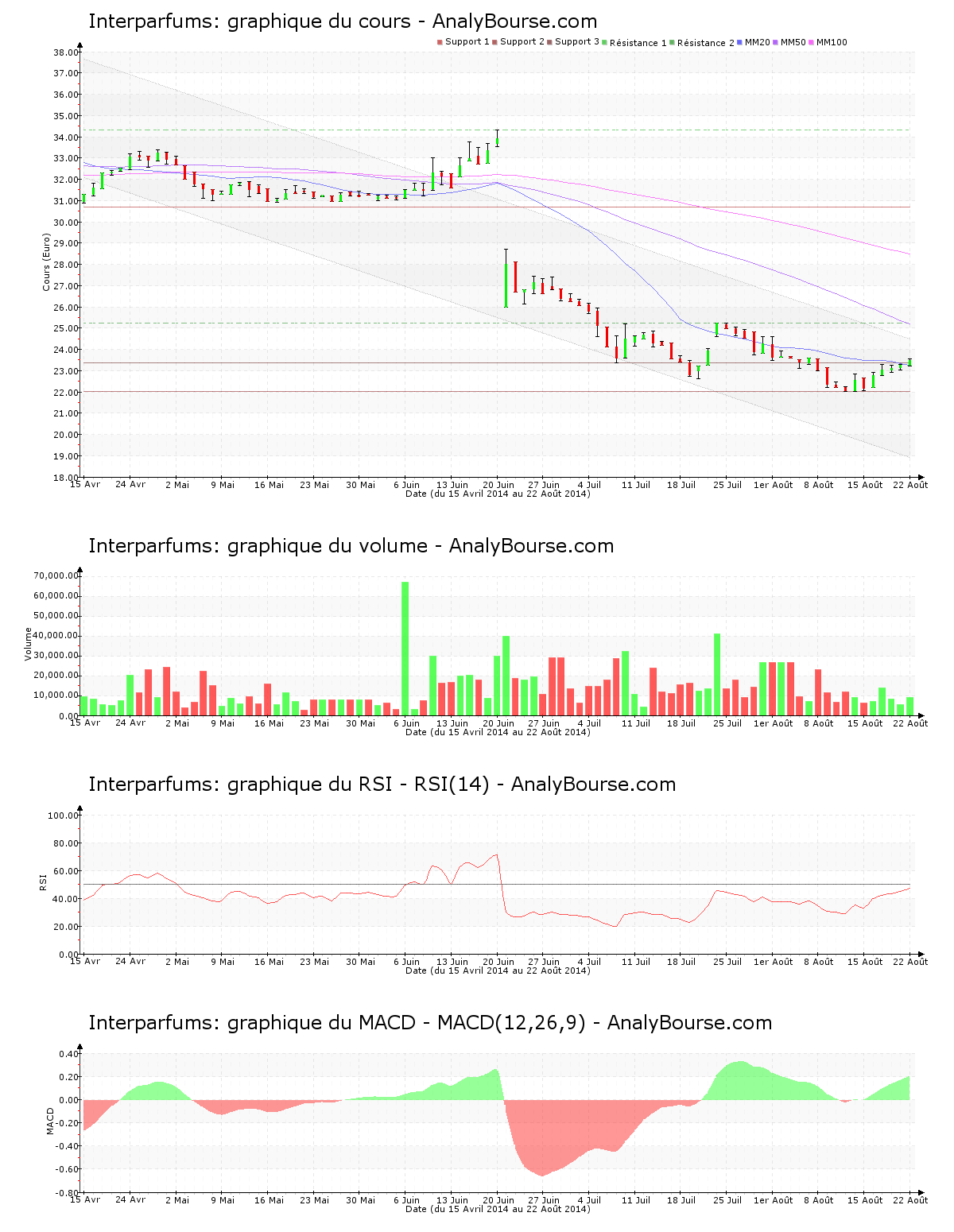Click the '11 Juil' date label on volume chart
Viewport: 954px width, 1232px height.
636,723
